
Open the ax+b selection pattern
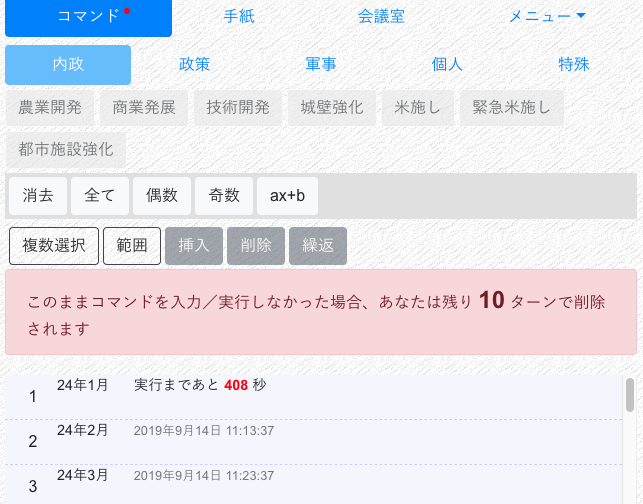click(x=287, y=196)
